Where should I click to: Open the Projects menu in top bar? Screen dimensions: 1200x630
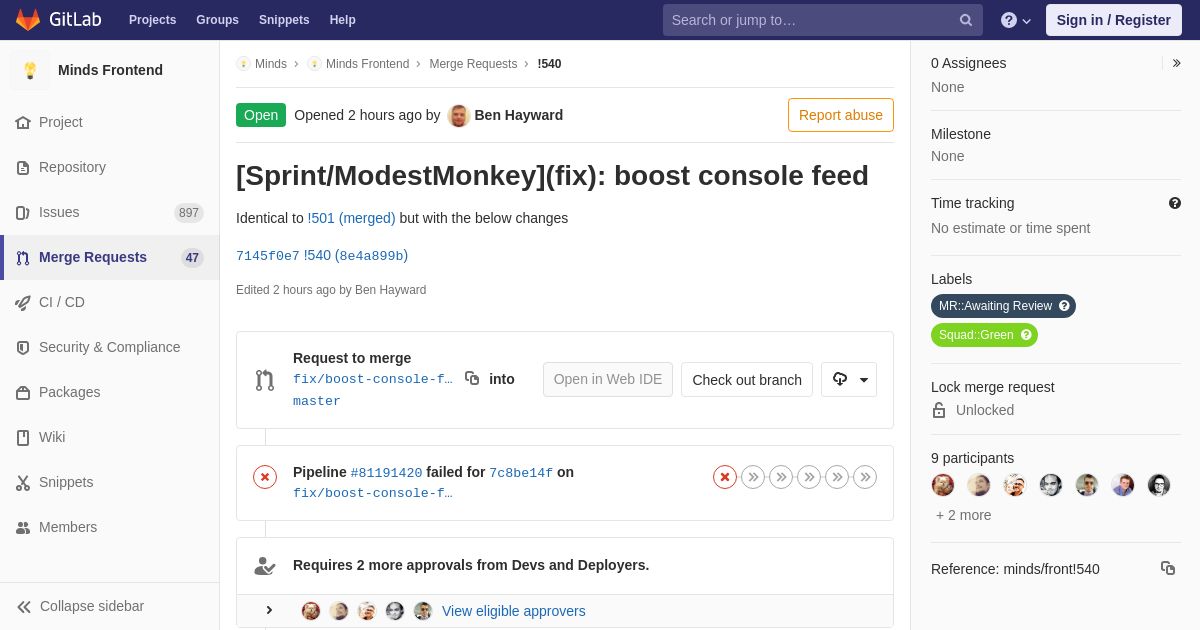click(152, 20)
